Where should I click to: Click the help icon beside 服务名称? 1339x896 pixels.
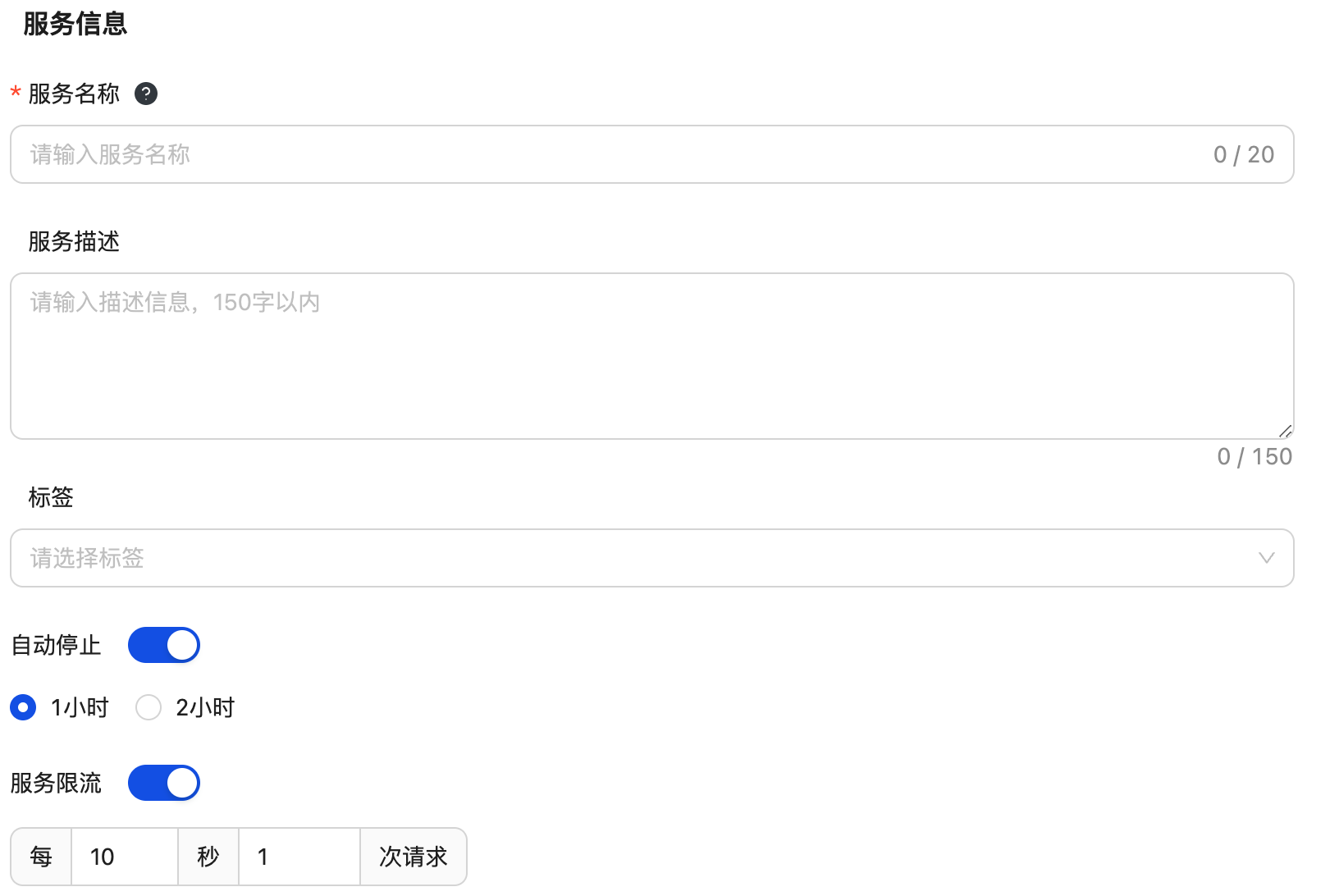click(x=146, y=94)
